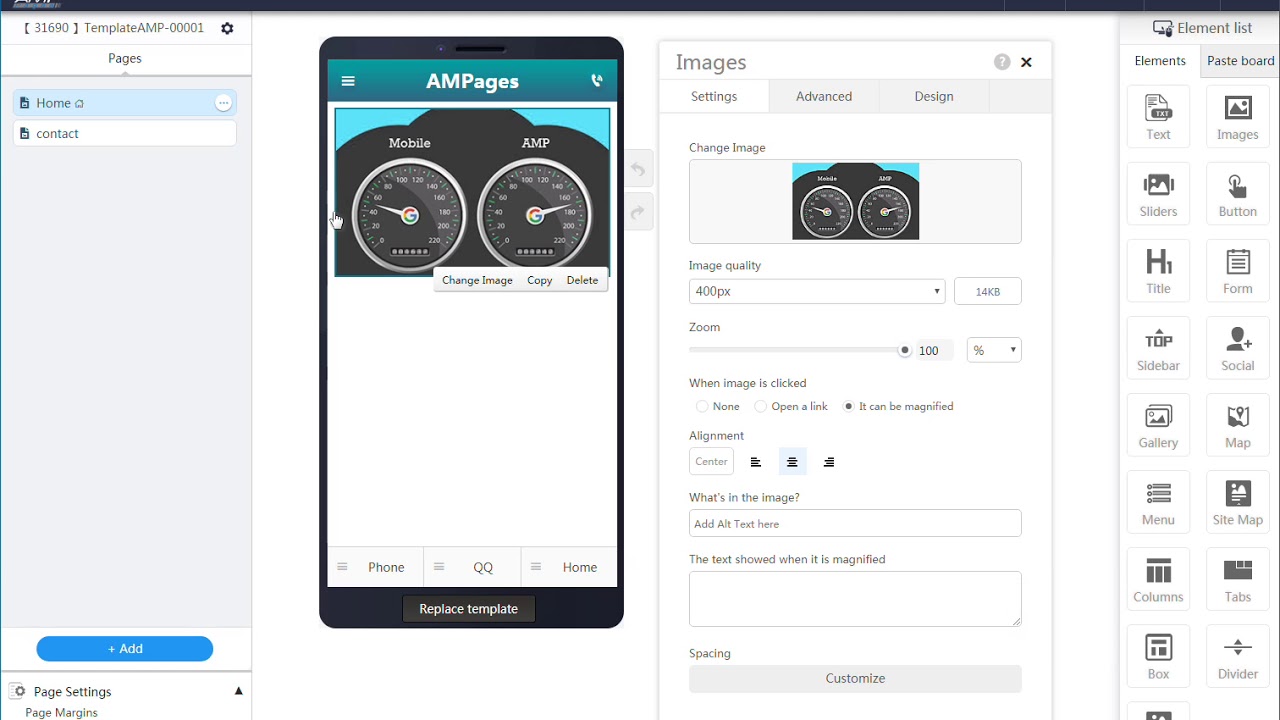This screenshot has height=720, width=1280.
Task: Select the Home page
Action: click(x=125, y=103)
